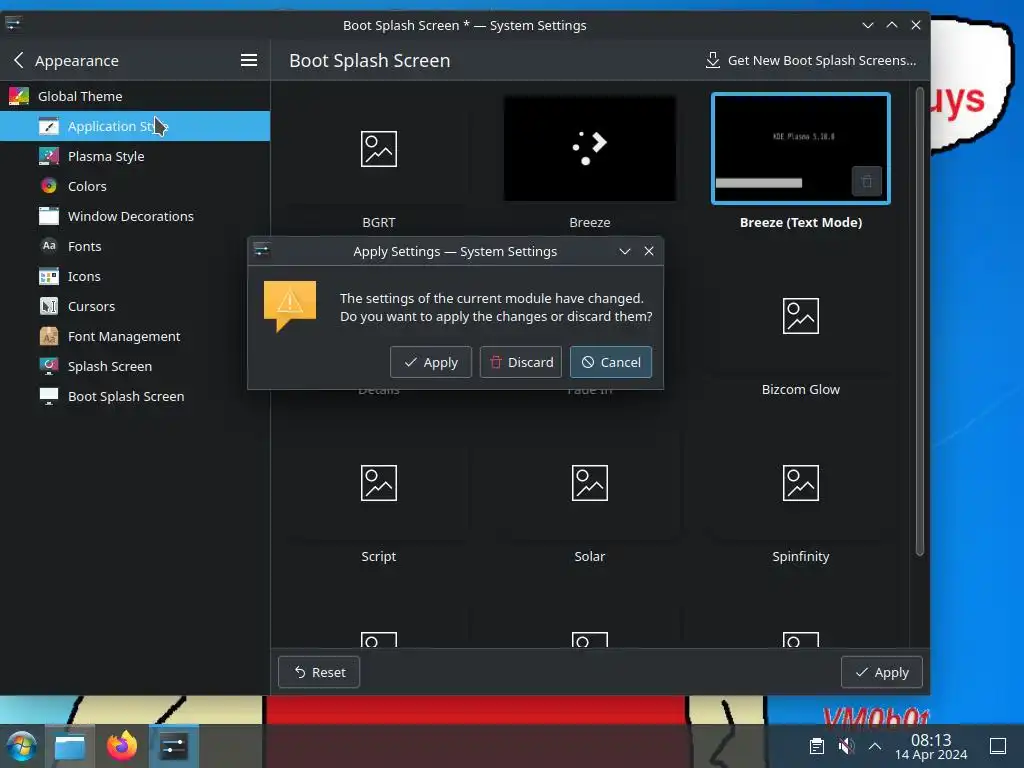Cancel the Apply Settings dialog
Screen dimensions: 1024x768
[611, 362]
